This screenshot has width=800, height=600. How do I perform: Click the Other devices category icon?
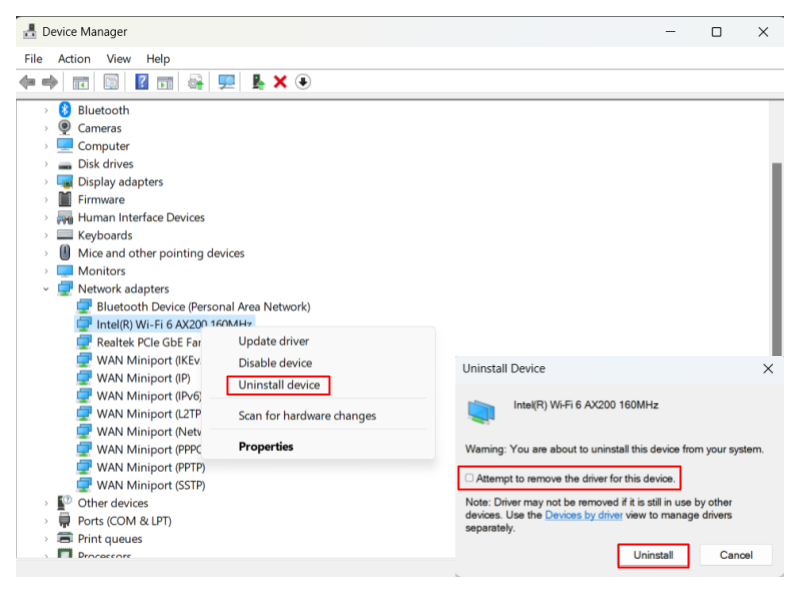point(65,503)
